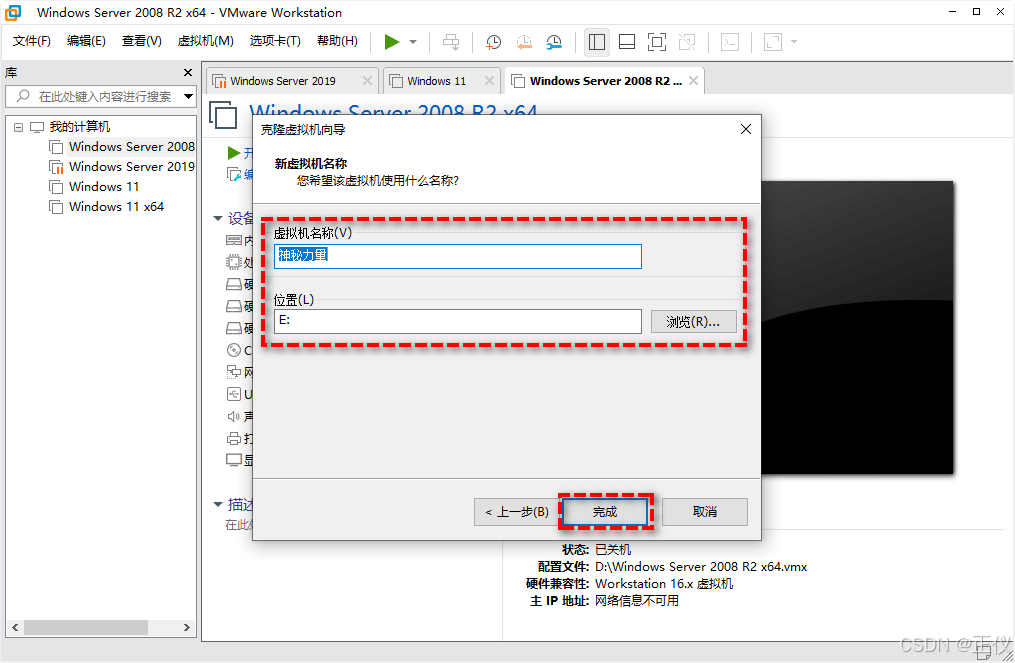Click the printer device icon
This screenshot has width=1015, height=663.
tap(234, 438)
